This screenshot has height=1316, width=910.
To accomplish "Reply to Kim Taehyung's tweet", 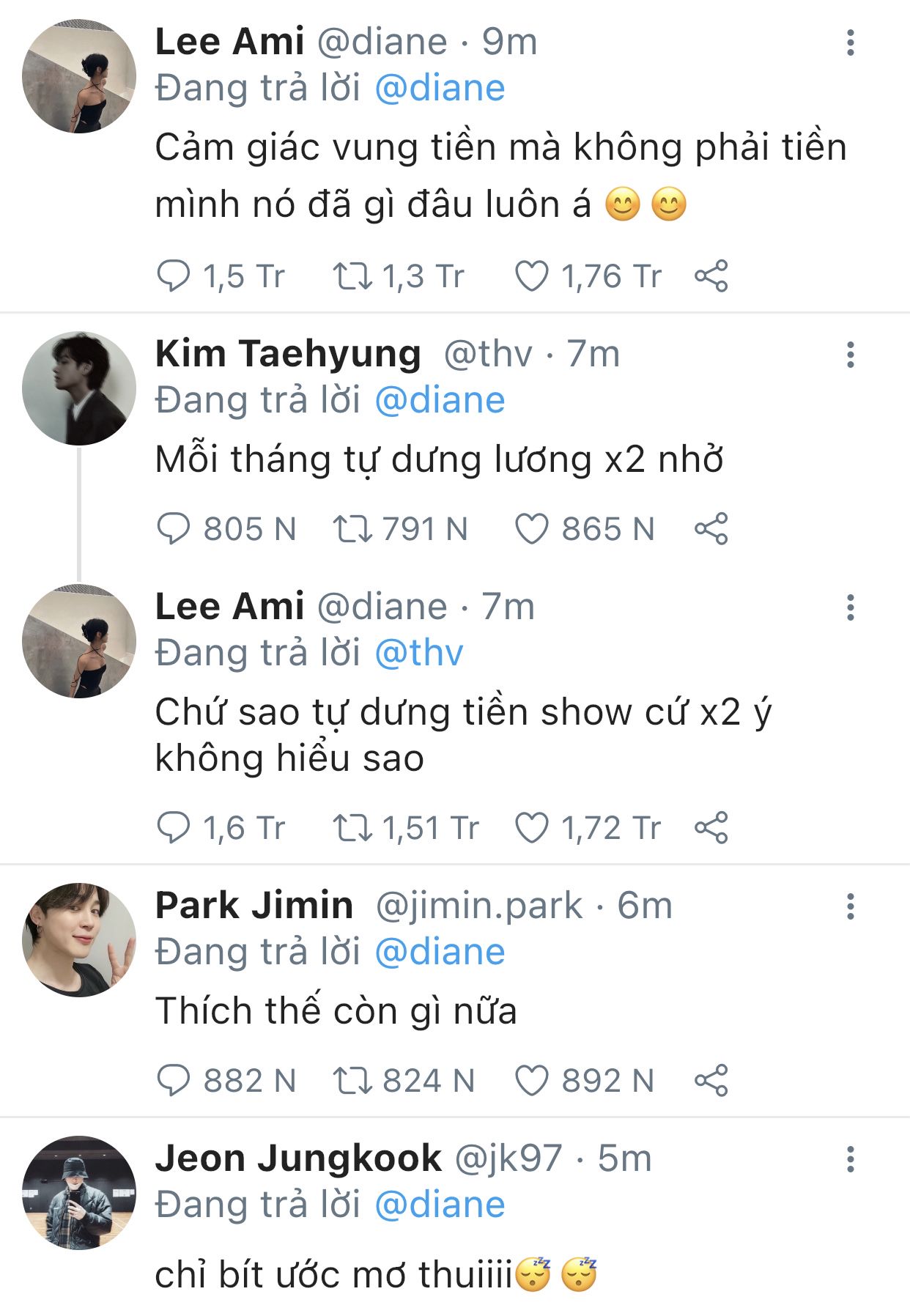I will (174, 529).
